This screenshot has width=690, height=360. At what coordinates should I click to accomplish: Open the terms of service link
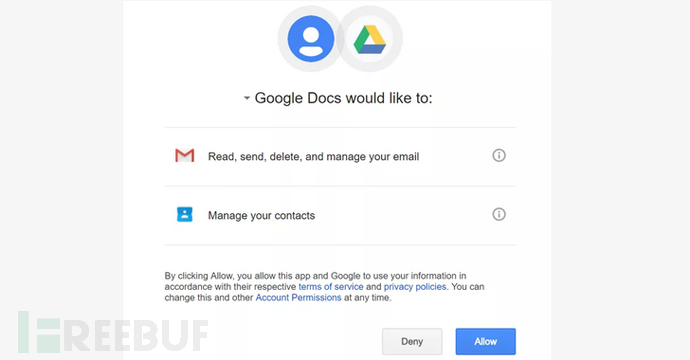[x=331, y=287]
